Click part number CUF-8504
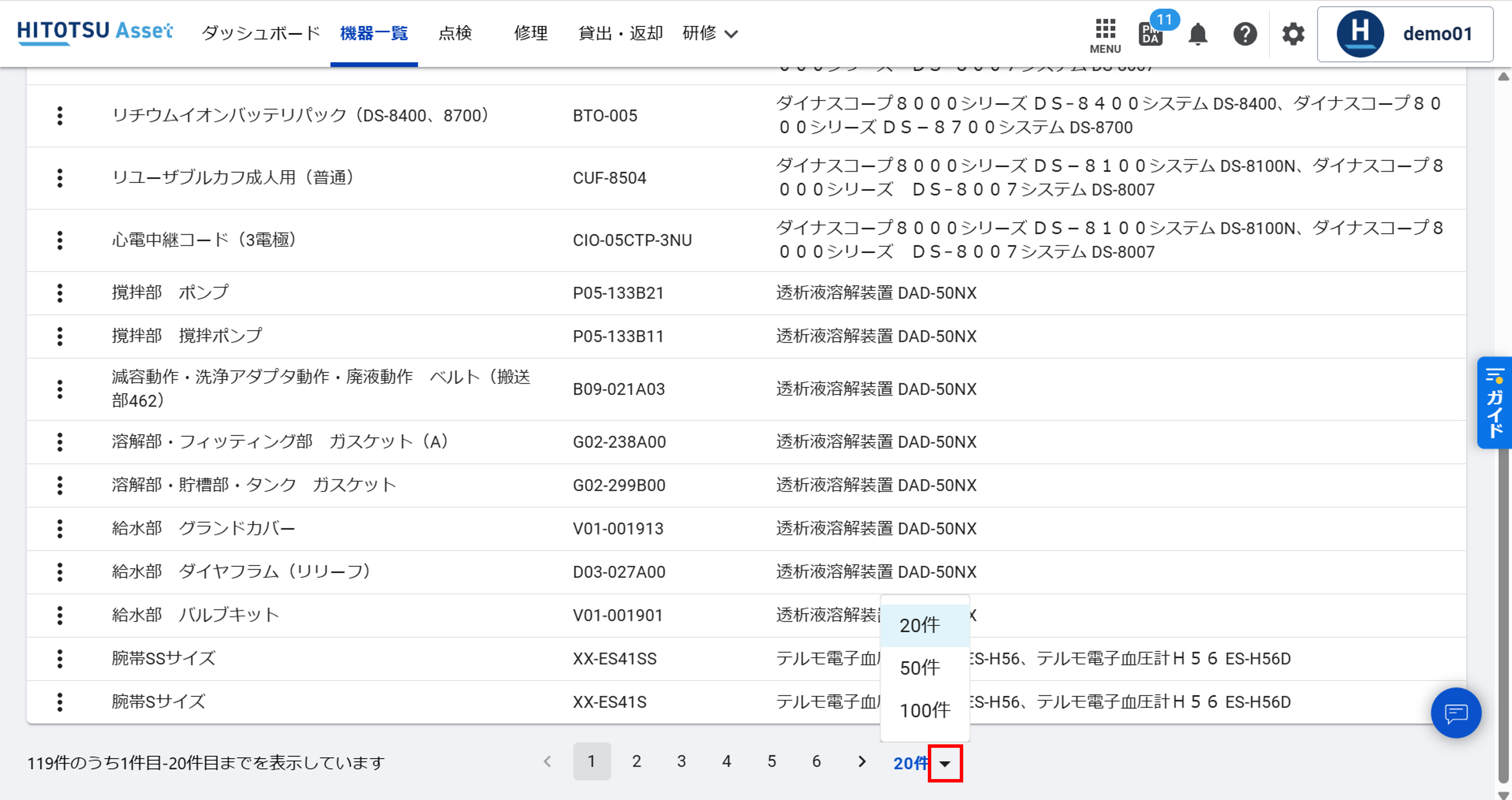 (609, 178)
